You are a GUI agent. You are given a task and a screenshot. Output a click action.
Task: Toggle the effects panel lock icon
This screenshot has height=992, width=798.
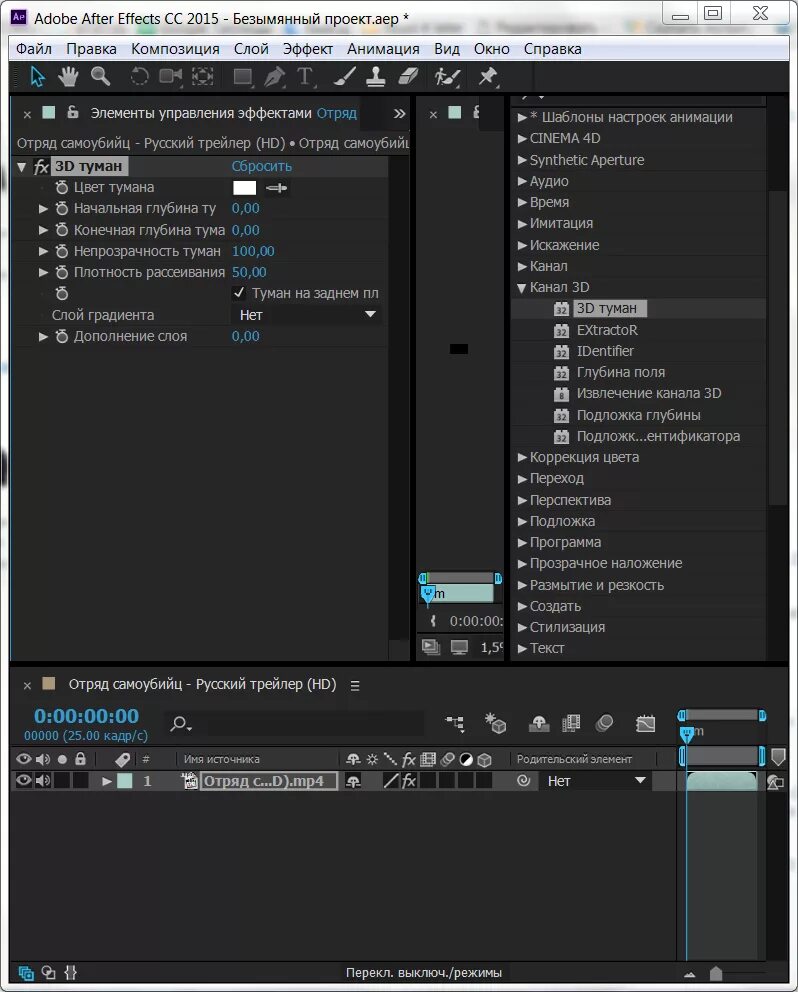pyautogui.click(x=73, y=112)
